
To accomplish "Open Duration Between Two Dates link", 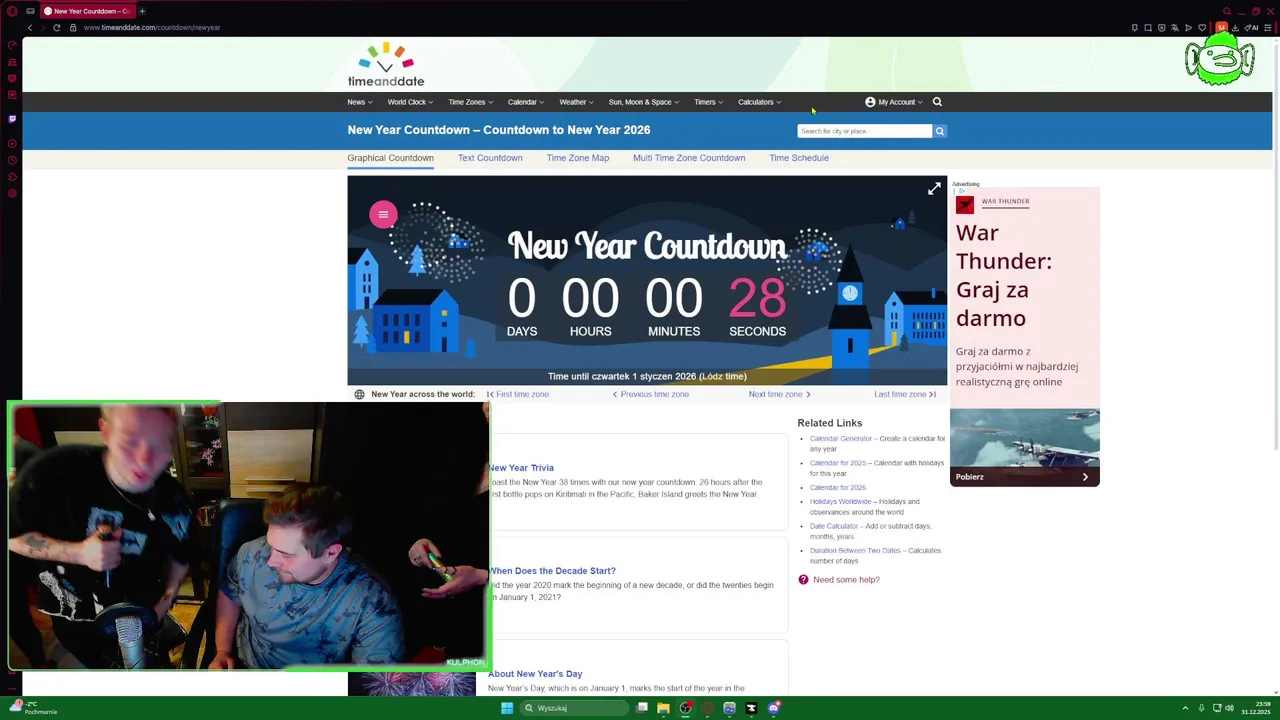I will 855,551.
